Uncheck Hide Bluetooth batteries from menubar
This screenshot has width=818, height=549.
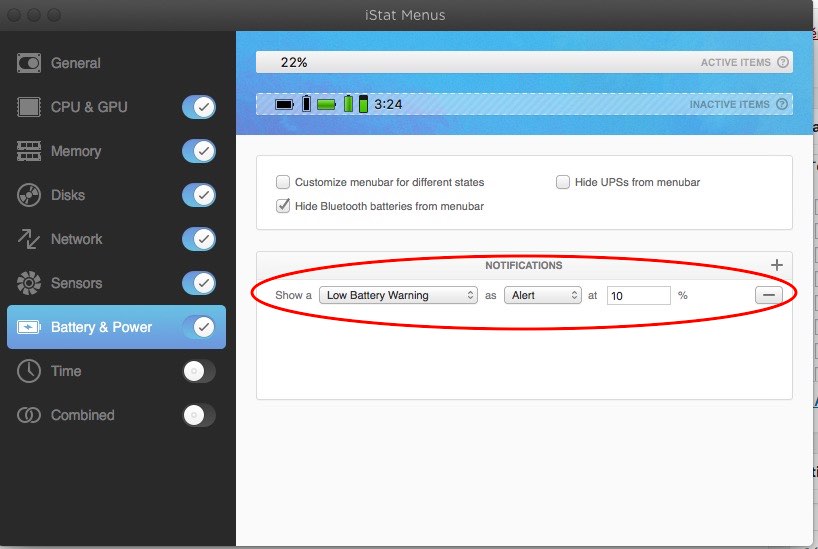coord(284,206)
